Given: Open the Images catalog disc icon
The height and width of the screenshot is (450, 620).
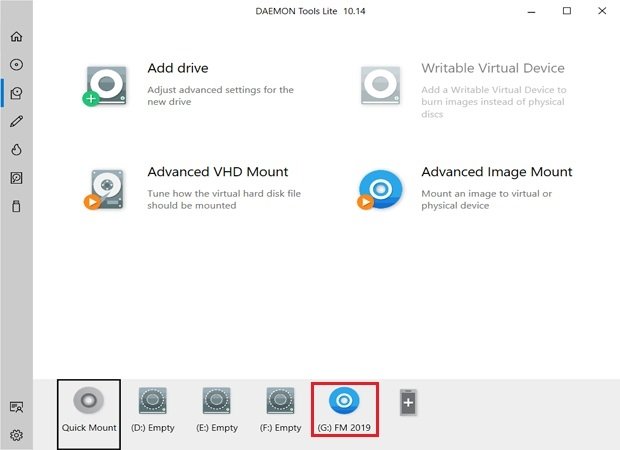Looking at the screenshot, I should 16,64.
